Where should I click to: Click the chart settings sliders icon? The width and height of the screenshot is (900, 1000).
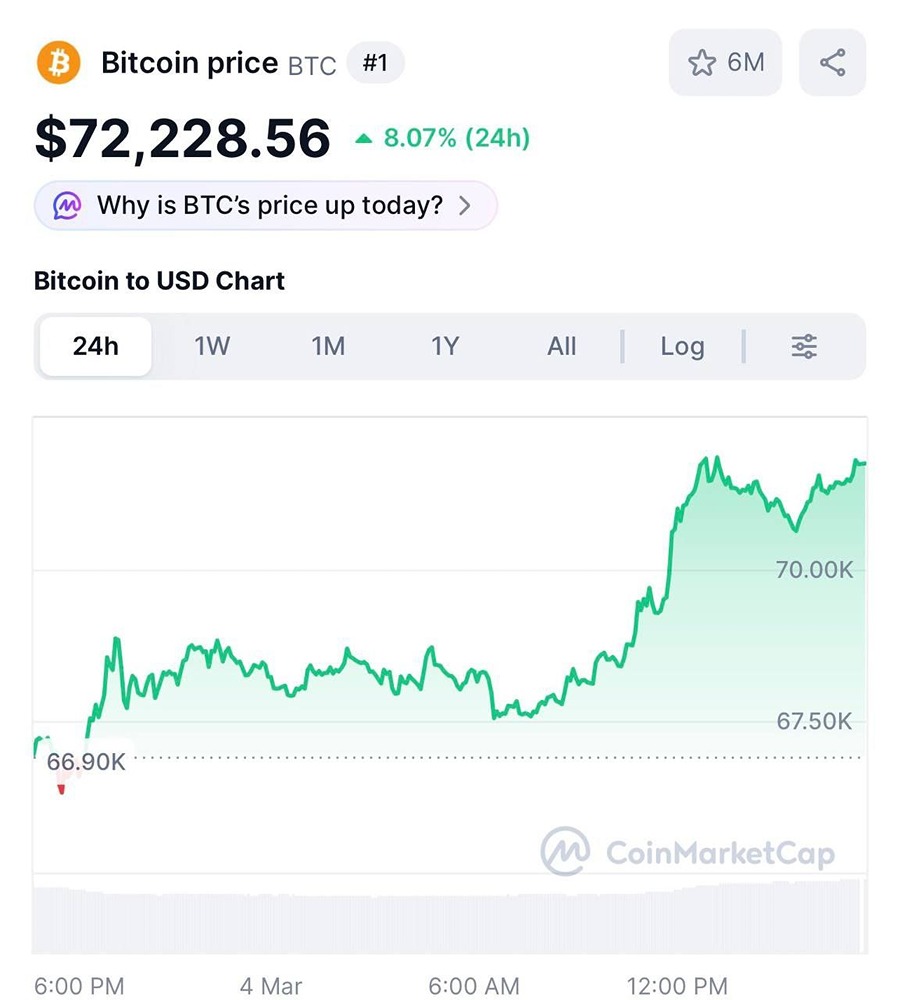pyautogui.click(x=803, y=346)
